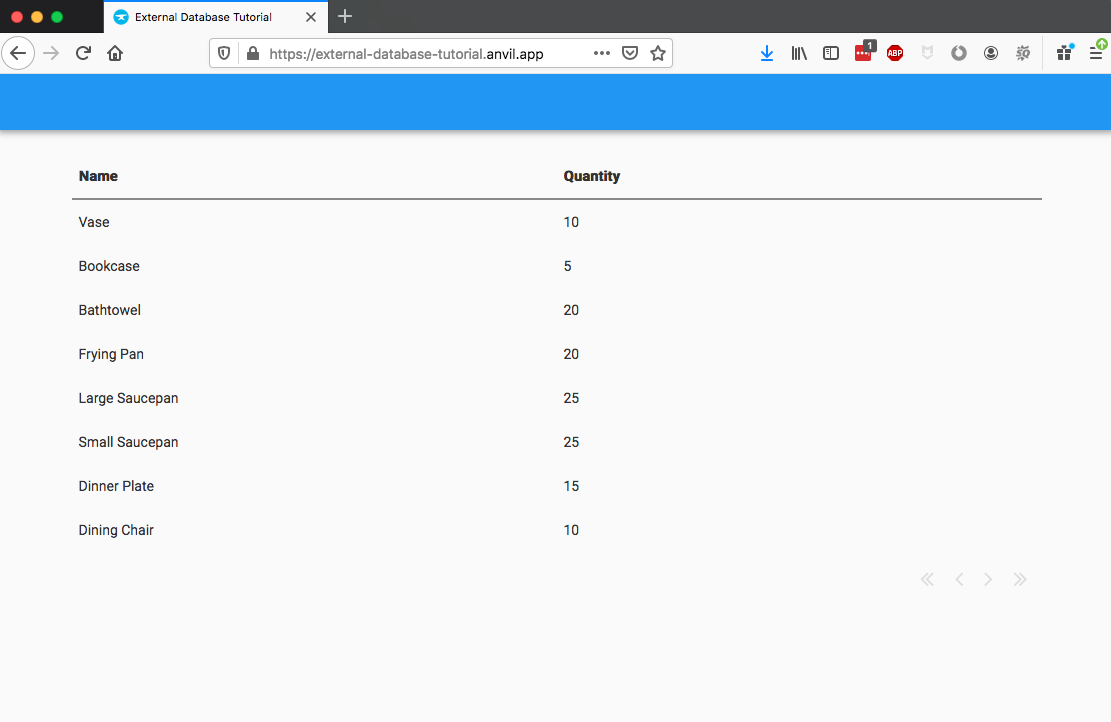Click the browser back arrow button

[x=18, y=54]
